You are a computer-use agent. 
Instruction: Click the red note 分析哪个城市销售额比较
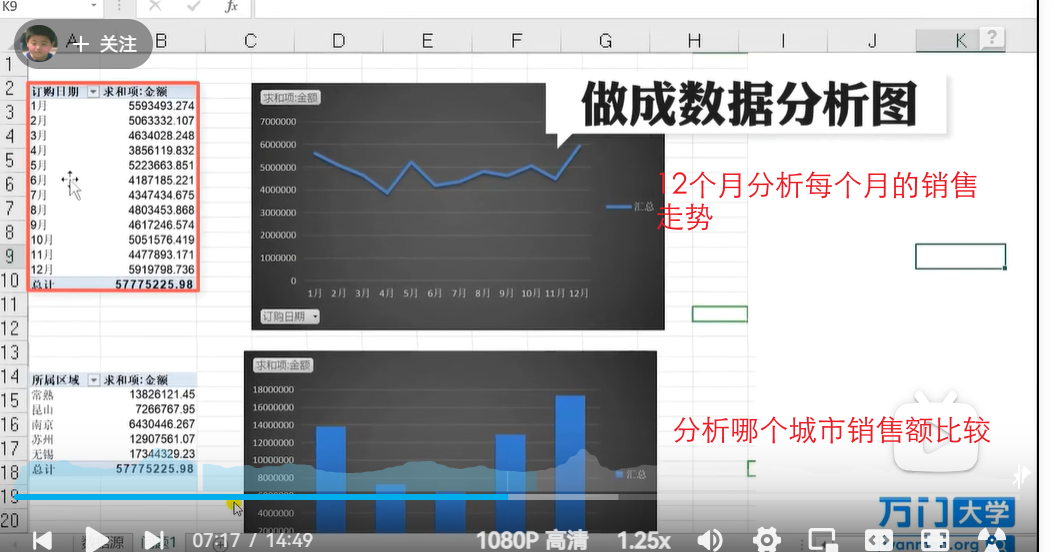pos(832,431)
